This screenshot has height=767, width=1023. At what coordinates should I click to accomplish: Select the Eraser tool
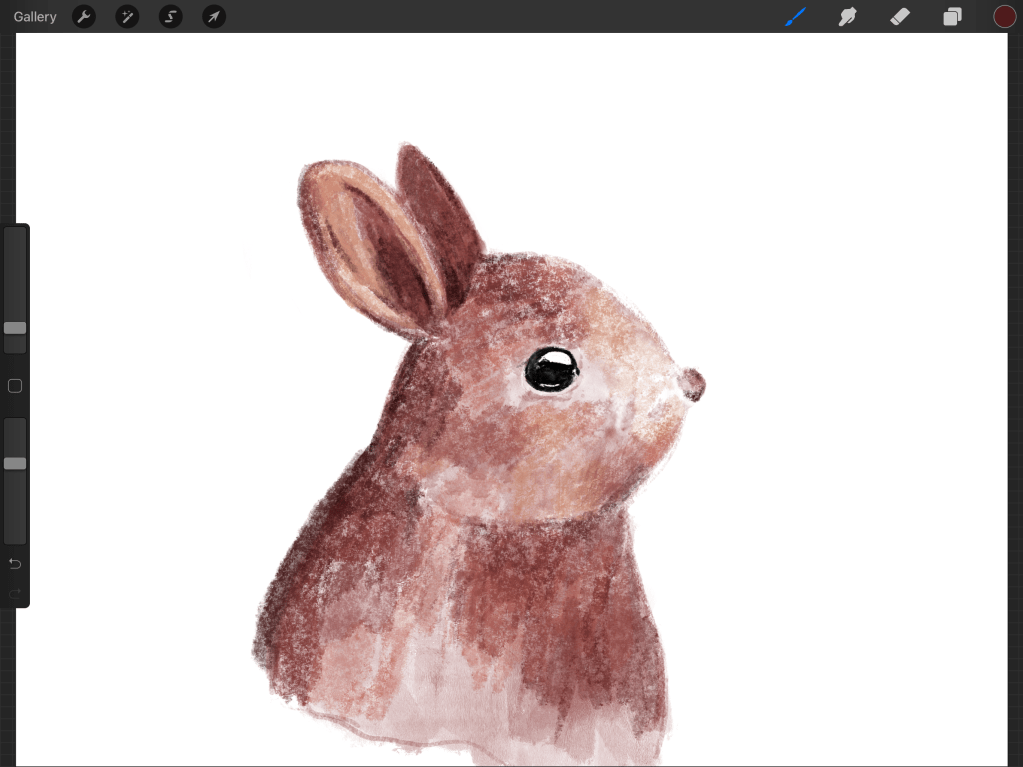(x=900, y=17)
